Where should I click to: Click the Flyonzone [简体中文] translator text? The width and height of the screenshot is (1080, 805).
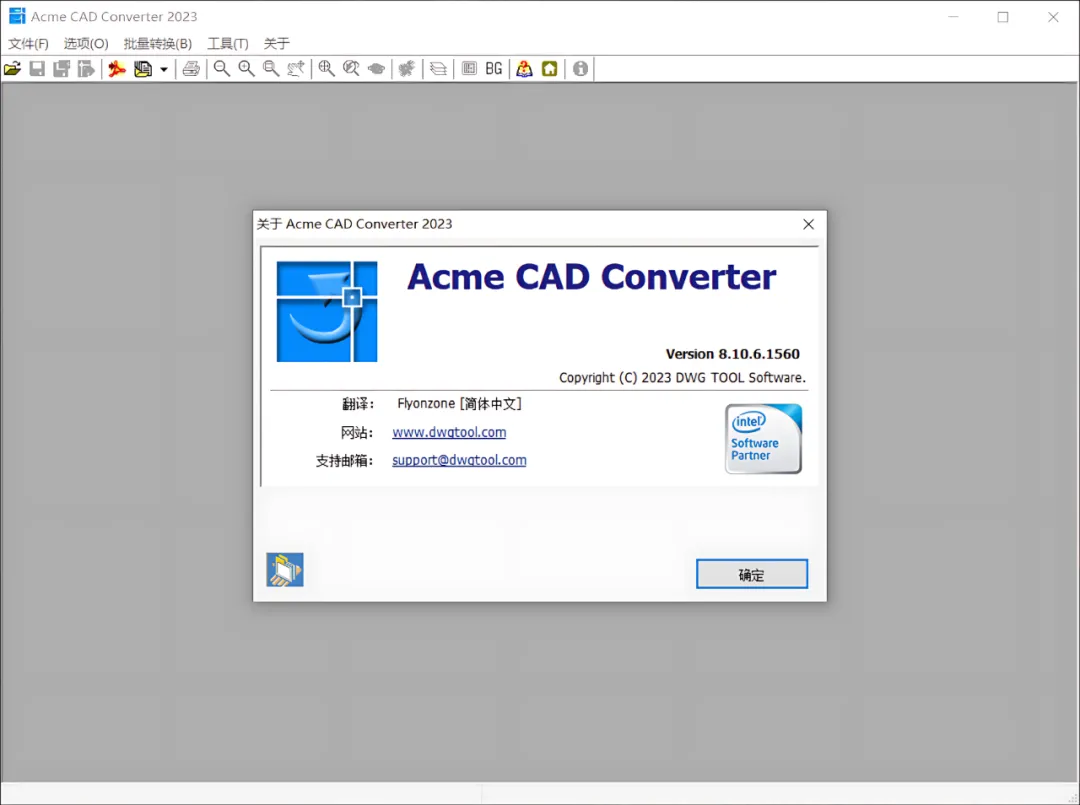pos(459,404)
